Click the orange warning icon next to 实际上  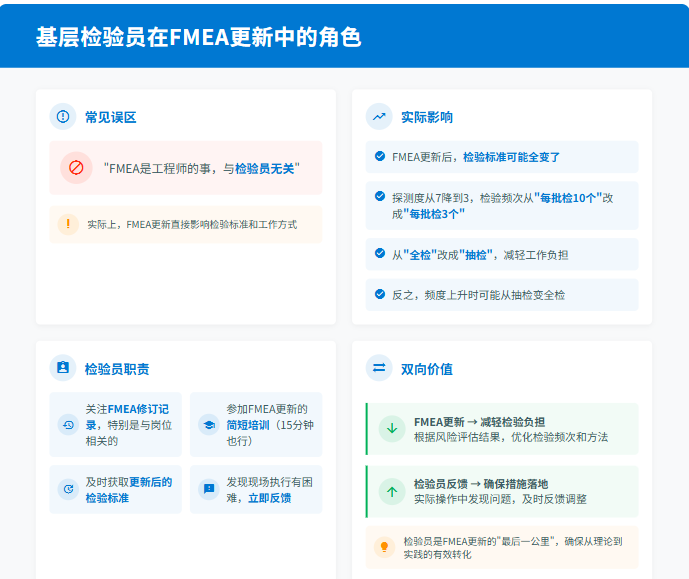pyautogui.click(x=68, y=224)
